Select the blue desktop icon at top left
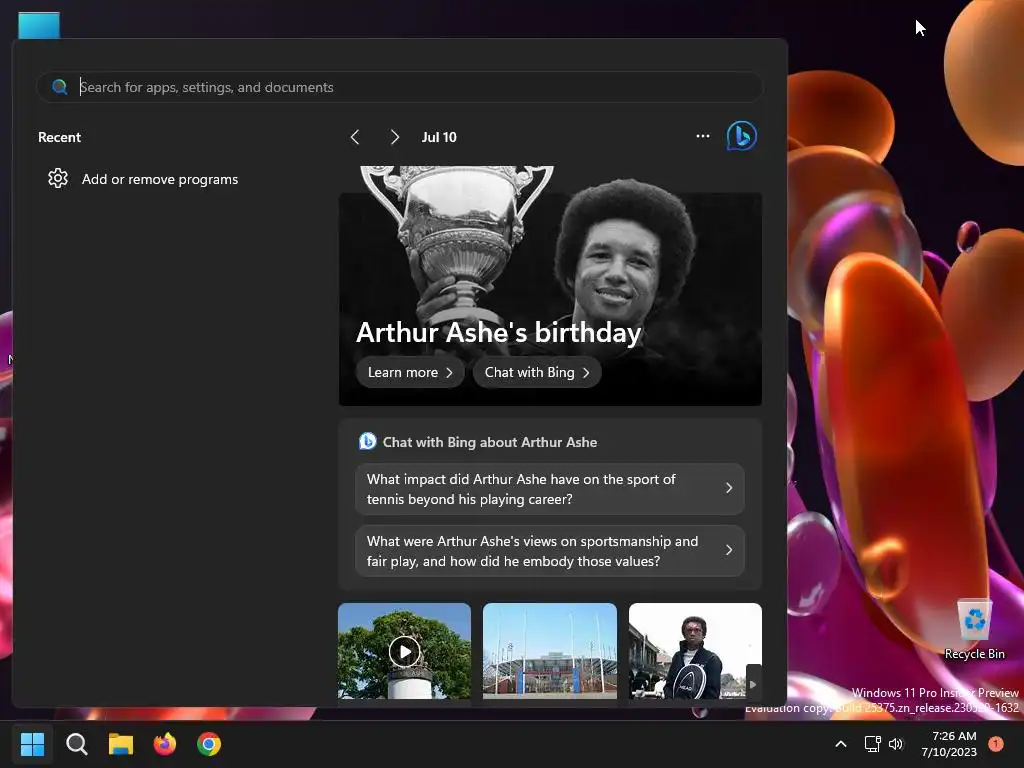 pos(39,25)
